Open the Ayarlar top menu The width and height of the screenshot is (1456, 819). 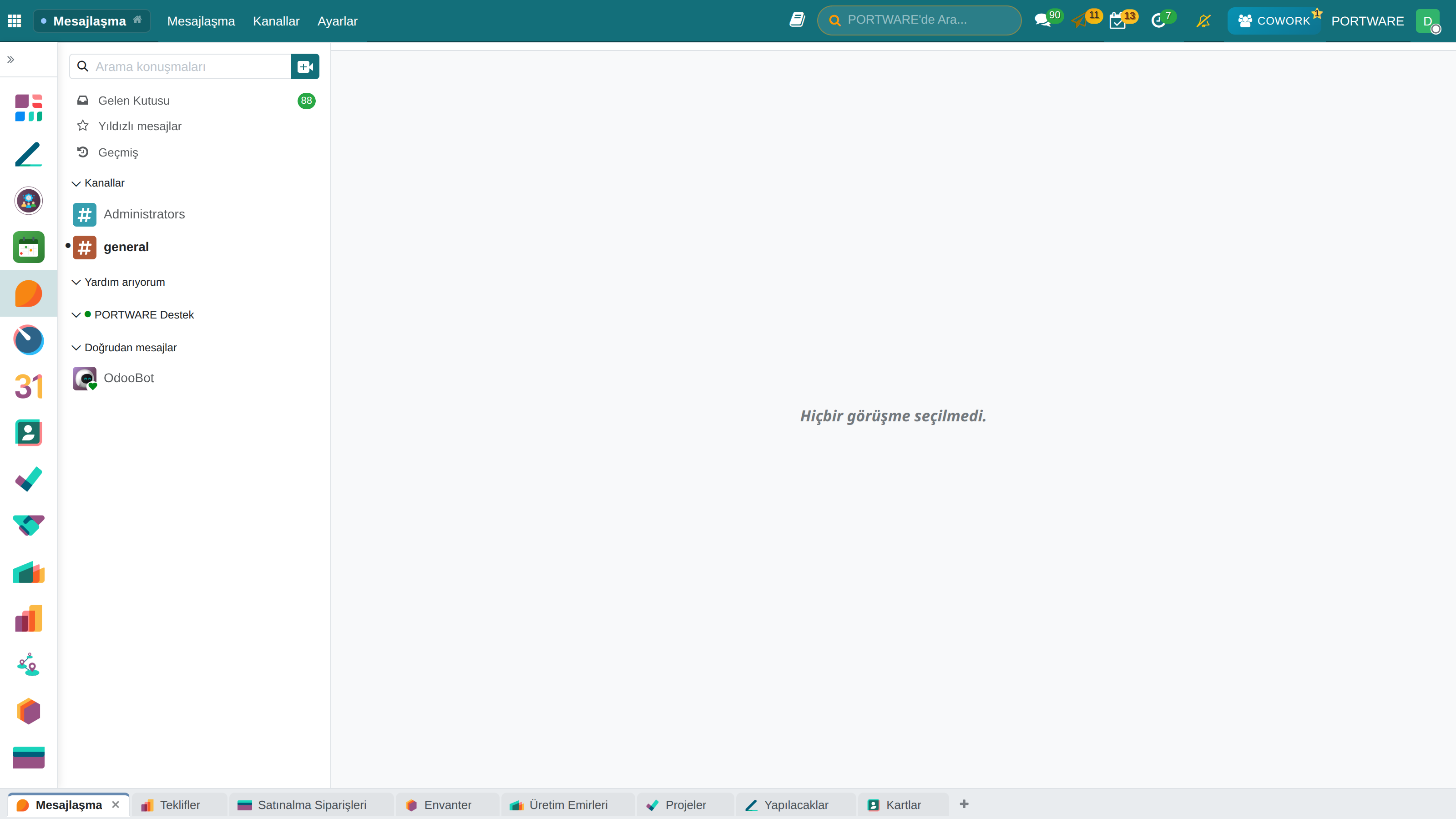(338, 21)
